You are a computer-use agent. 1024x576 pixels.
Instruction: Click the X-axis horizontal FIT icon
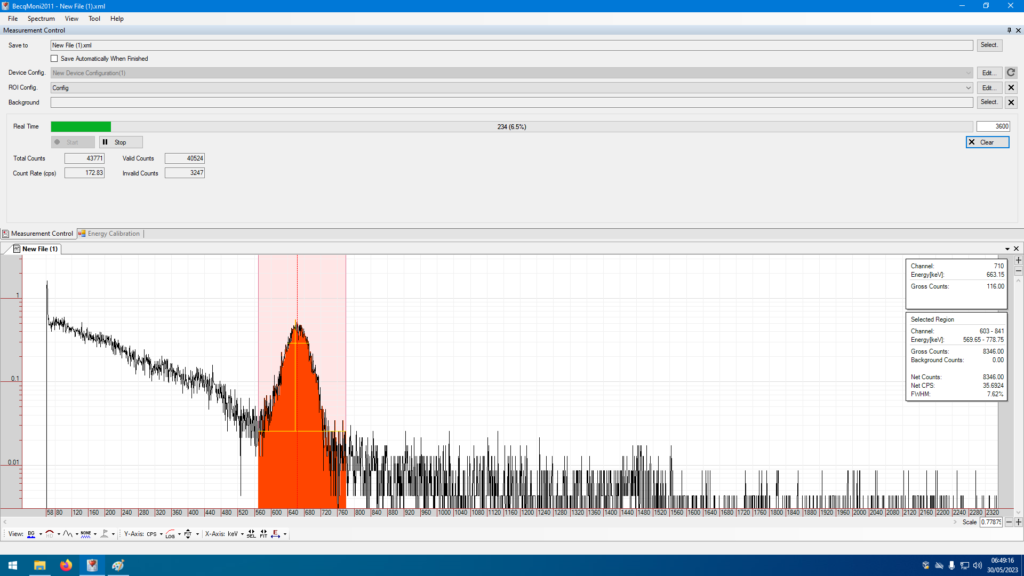[263, 534]
